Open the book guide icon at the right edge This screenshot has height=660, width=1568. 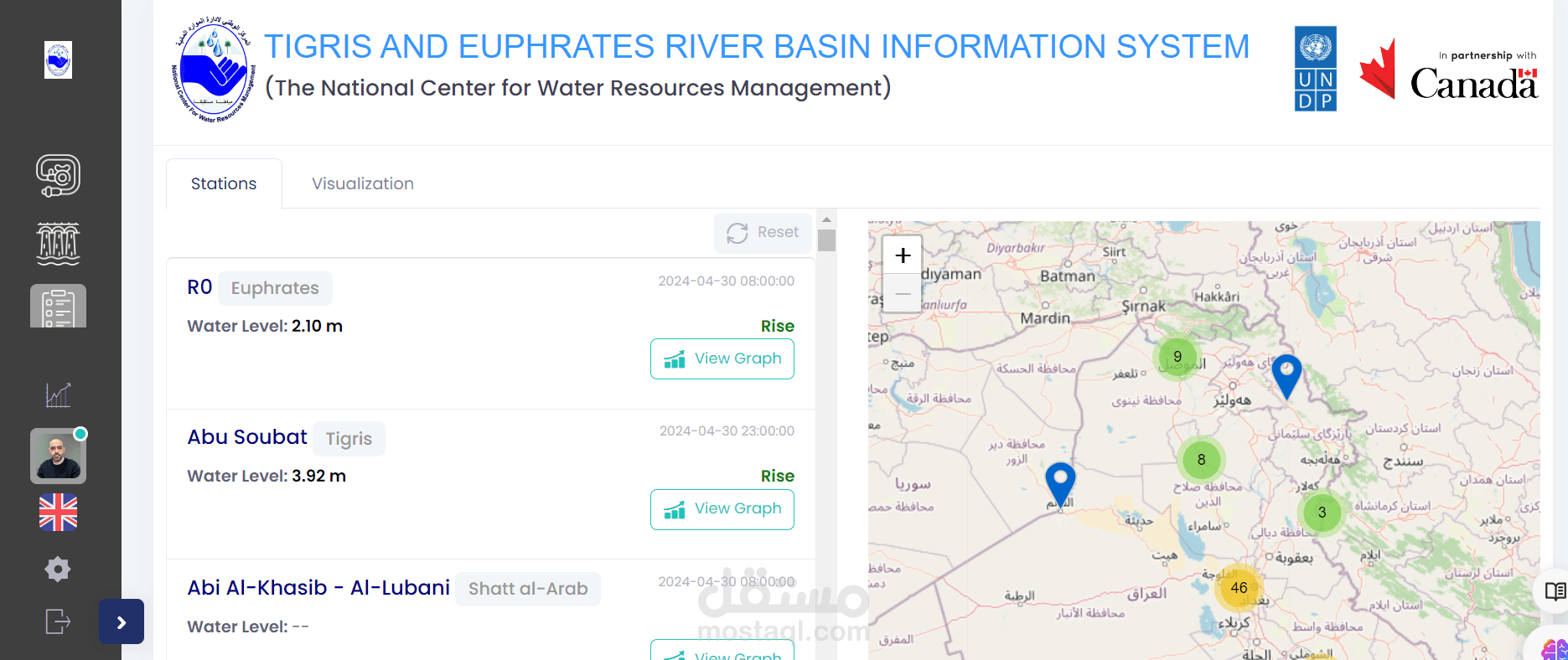(1555, 592)
